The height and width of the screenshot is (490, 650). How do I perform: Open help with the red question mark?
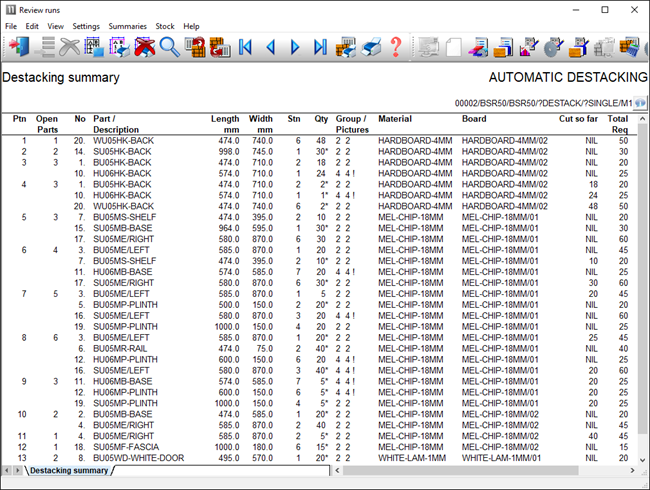coord(396,46)
